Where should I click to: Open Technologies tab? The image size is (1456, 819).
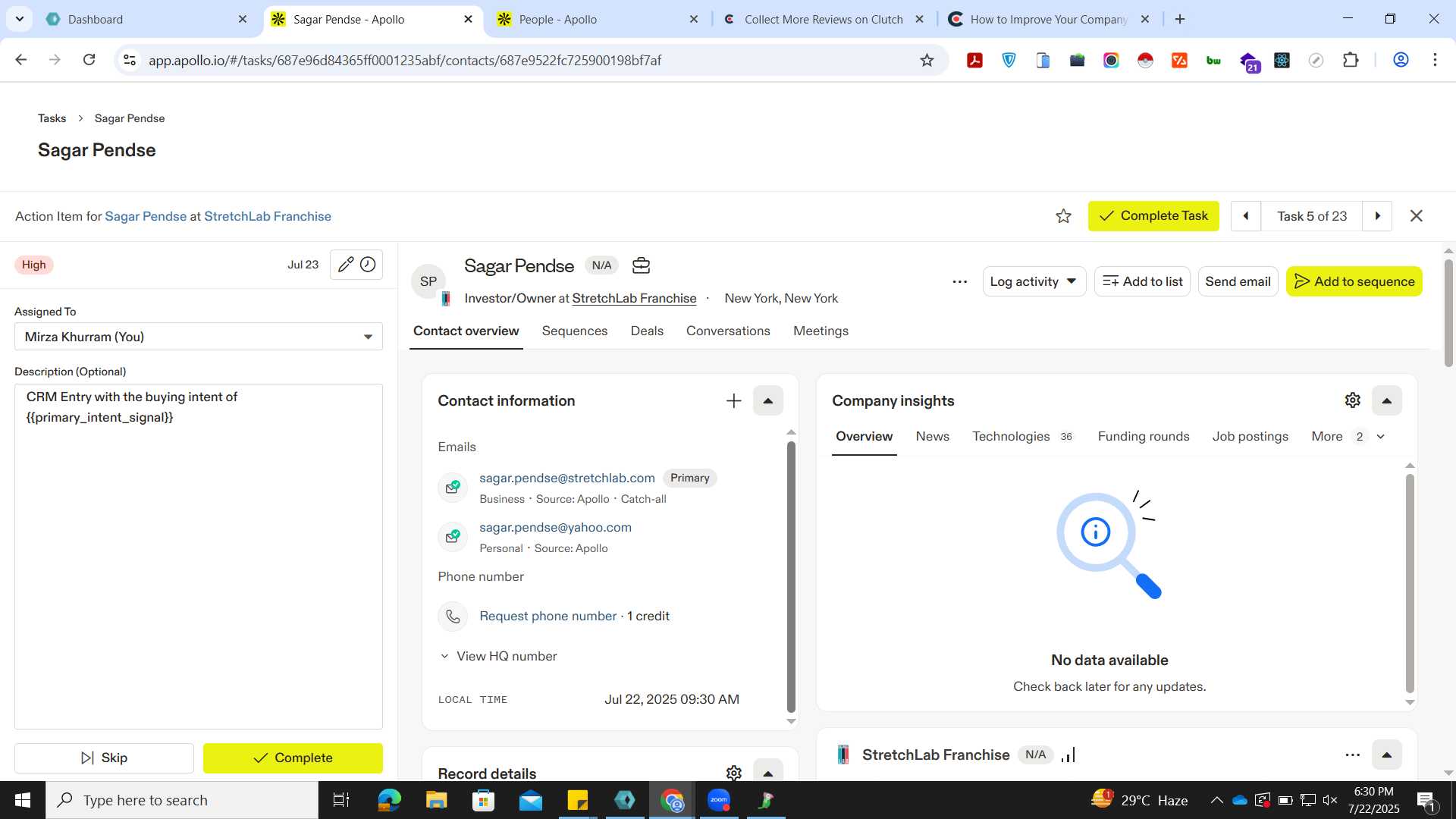tap(1022, 436)
